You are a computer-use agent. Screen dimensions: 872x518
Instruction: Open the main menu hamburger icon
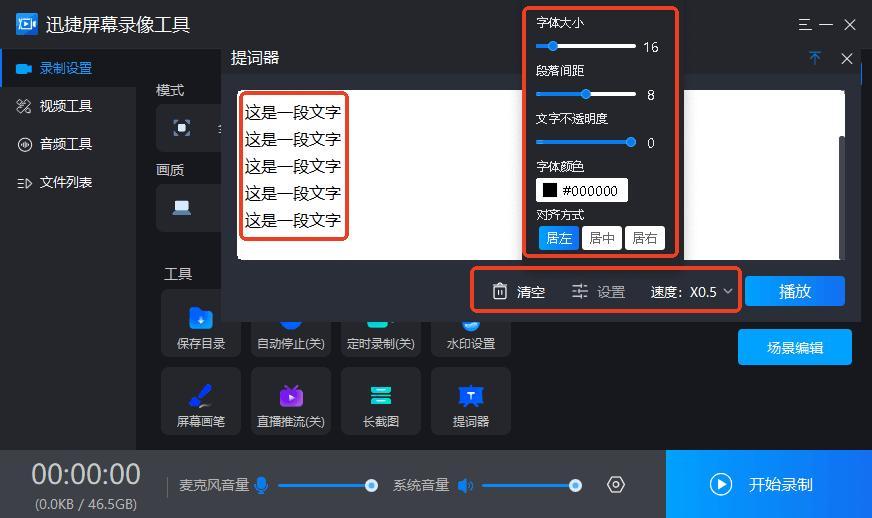coord(805,24)
